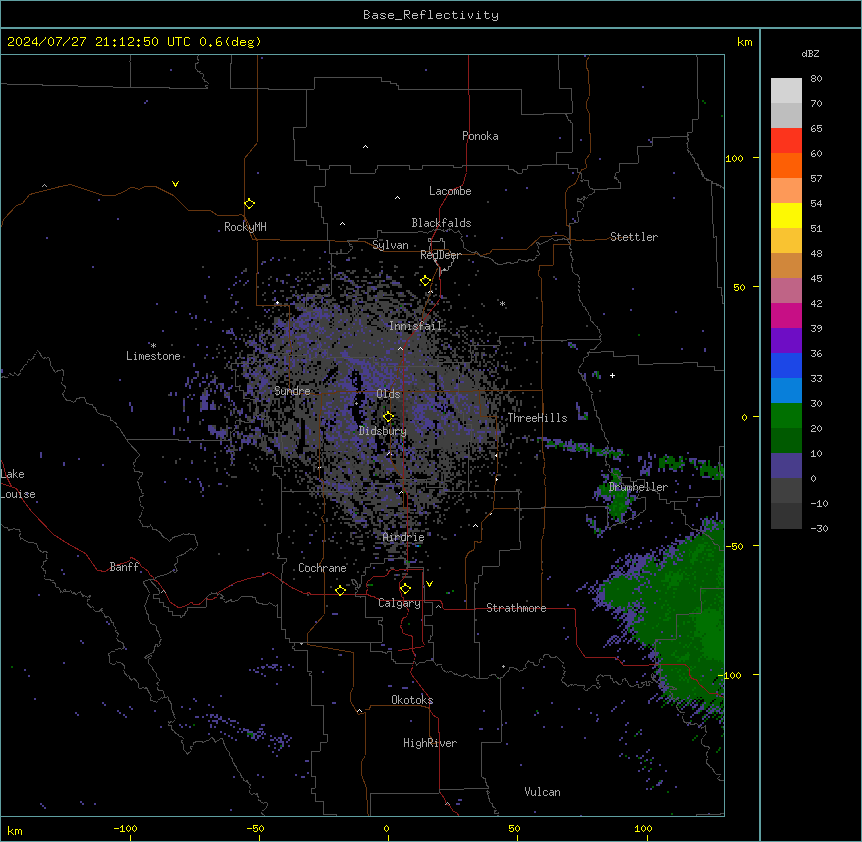Click the Banff town label
The height and width of the screenshot is (842, 862).
coord(124,567)
